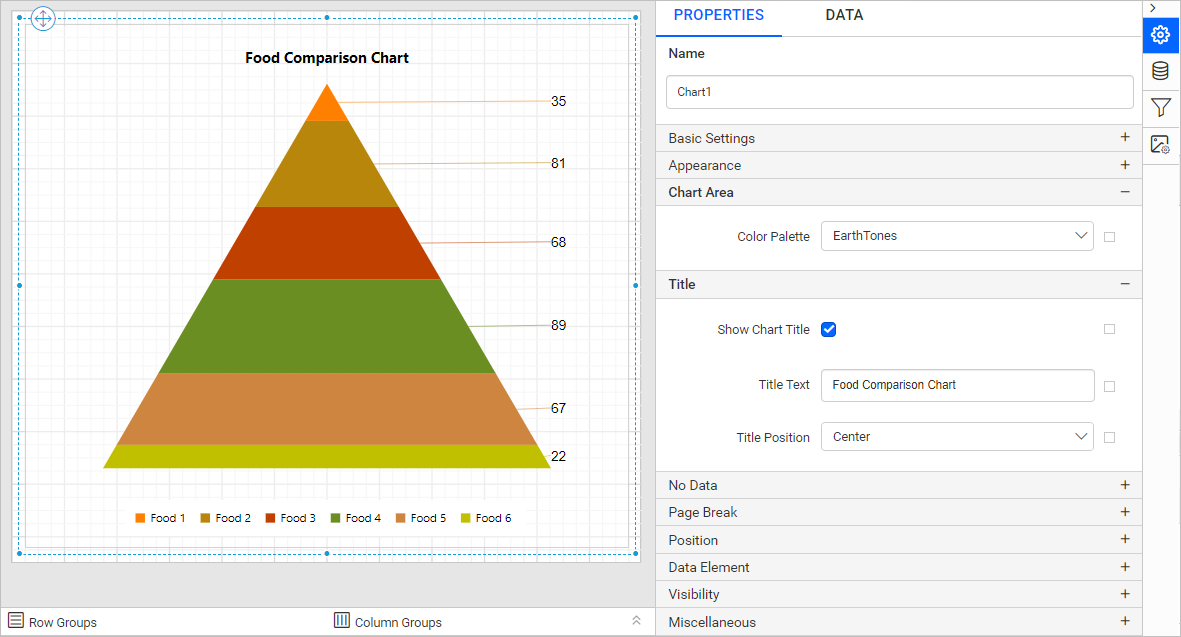Open the Title Position Center dropdown
The height and width of the screenshot is (637, 1181).
click(957, 437)
